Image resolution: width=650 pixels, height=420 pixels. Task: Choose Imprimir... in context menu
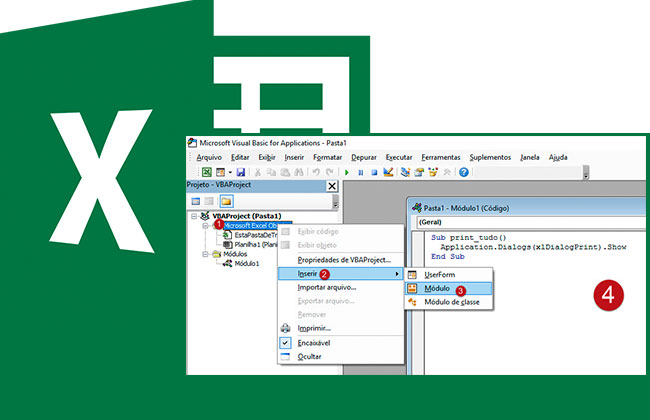[341, 328]
